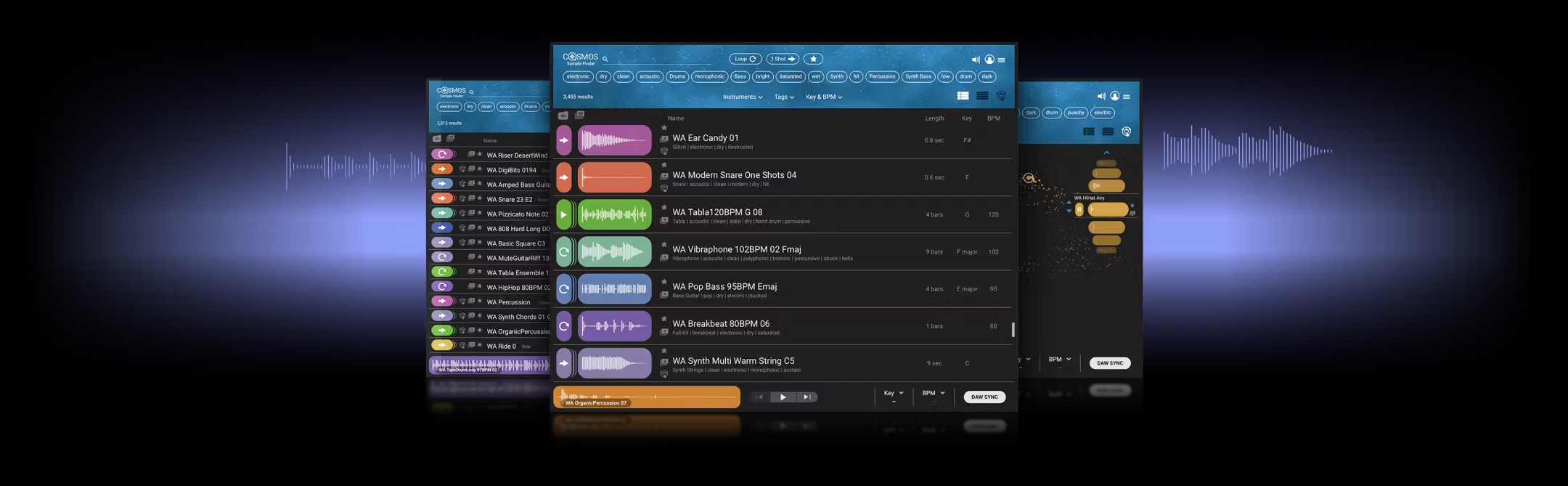The image size is (1568, 486).
Task: Play the WA Synth Multi Warm String C5 arrow button
Action: tap(564, 363)
